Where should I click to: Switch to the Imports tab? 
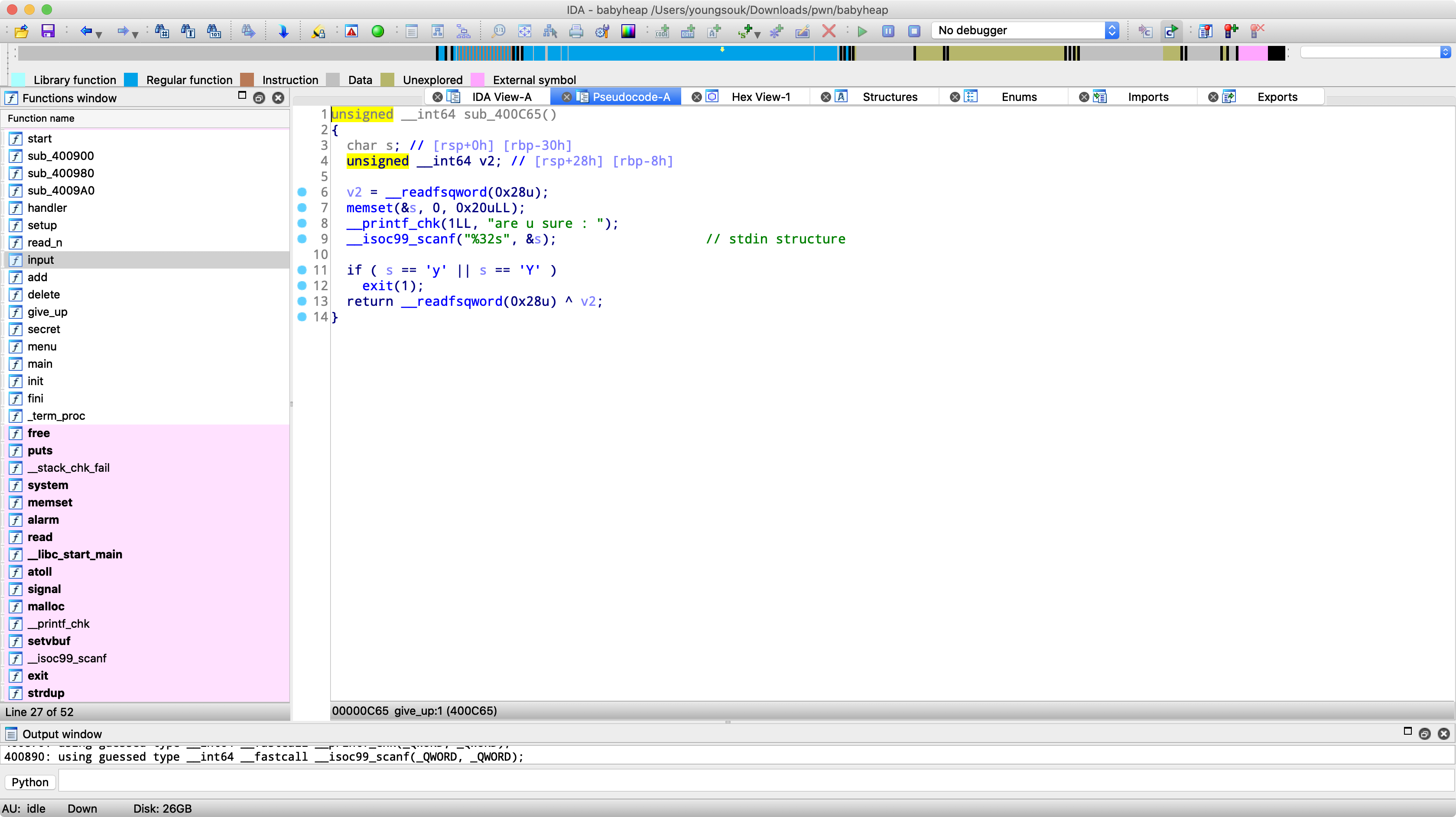pos(1147,97)
